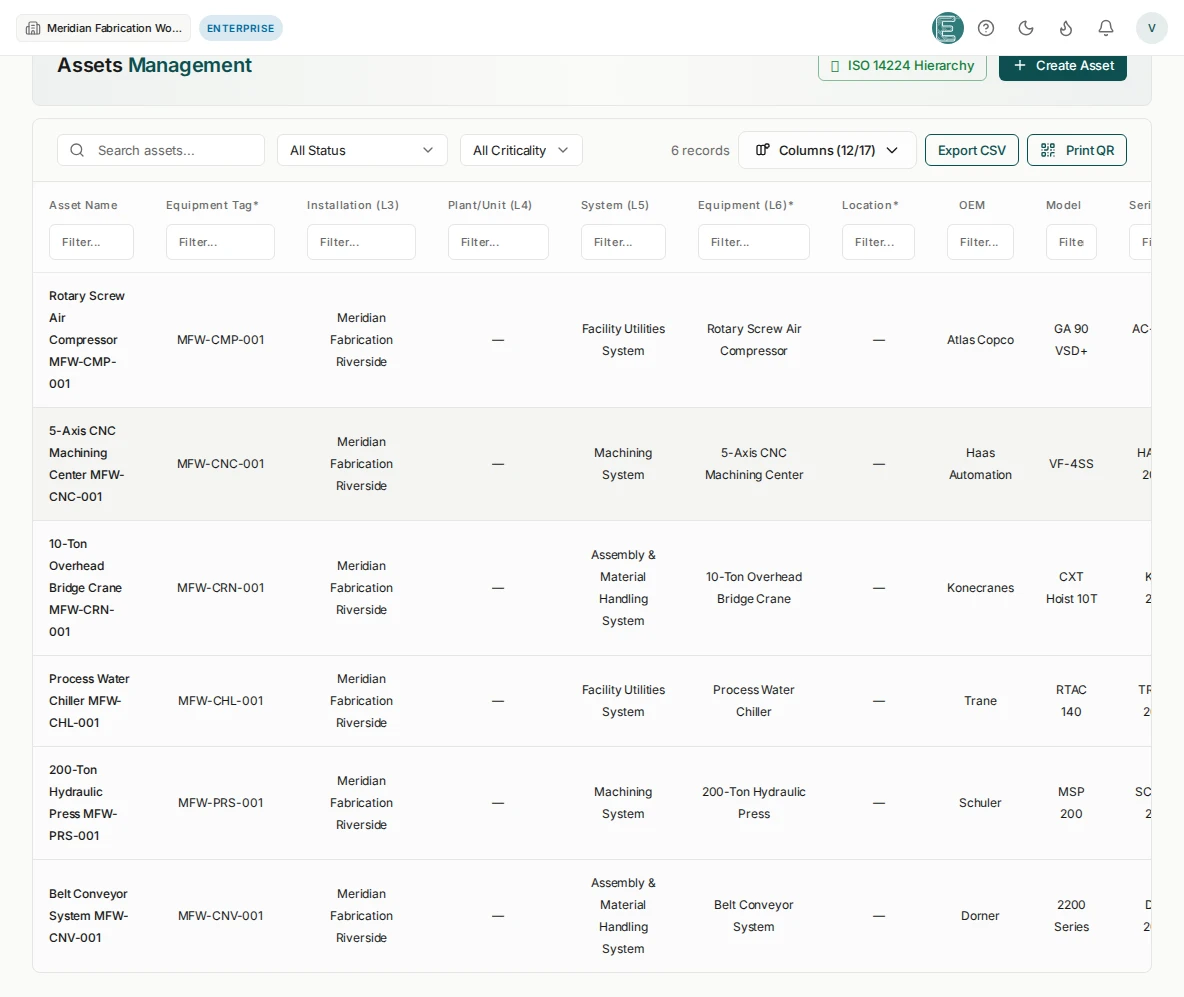
Task: Select Belt Conveyor System asset name
Action: point(88,915)
